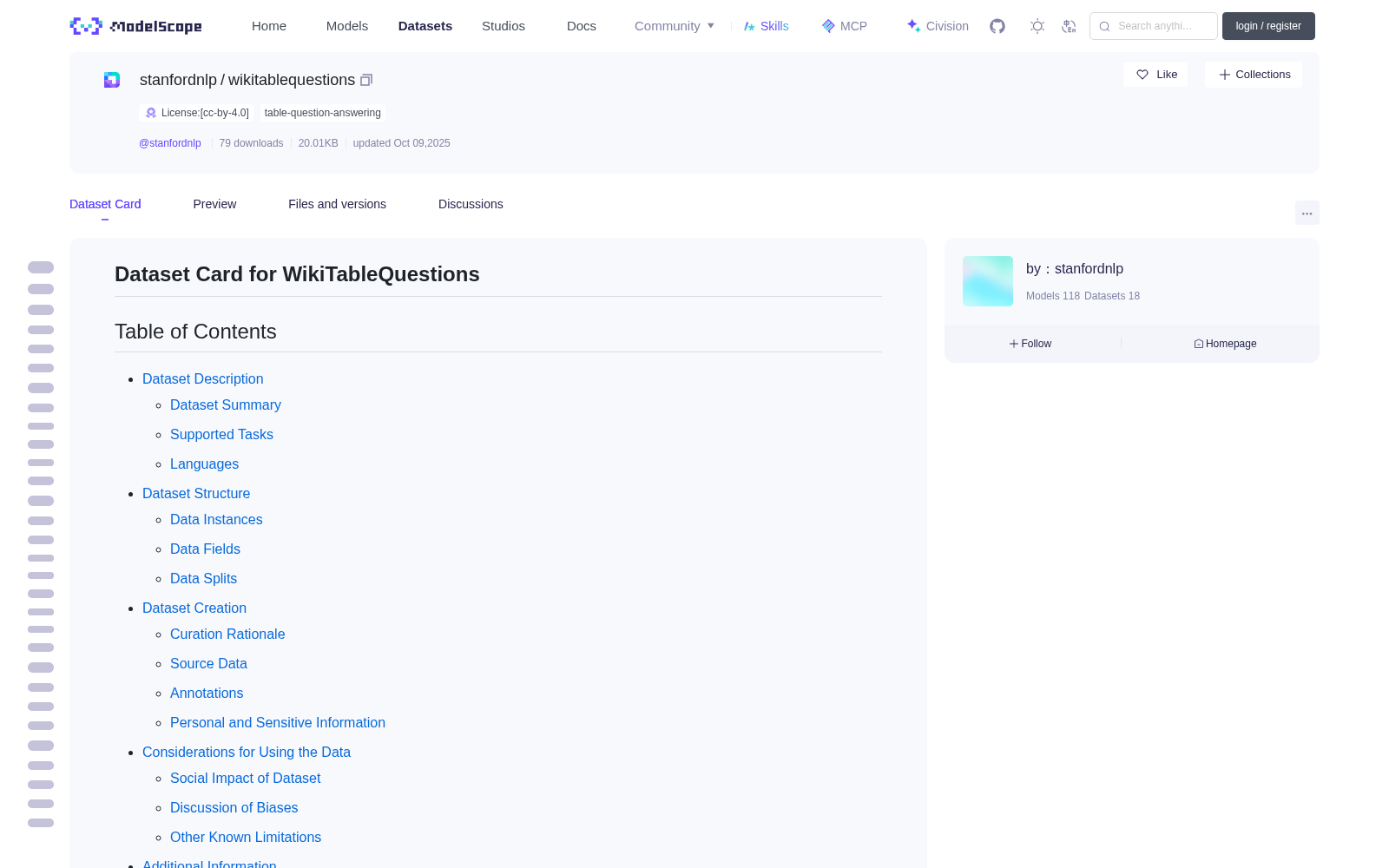The image size is (1389, 868).
Task: Jump to Curation Rationale section
Action: pos(227,634)
